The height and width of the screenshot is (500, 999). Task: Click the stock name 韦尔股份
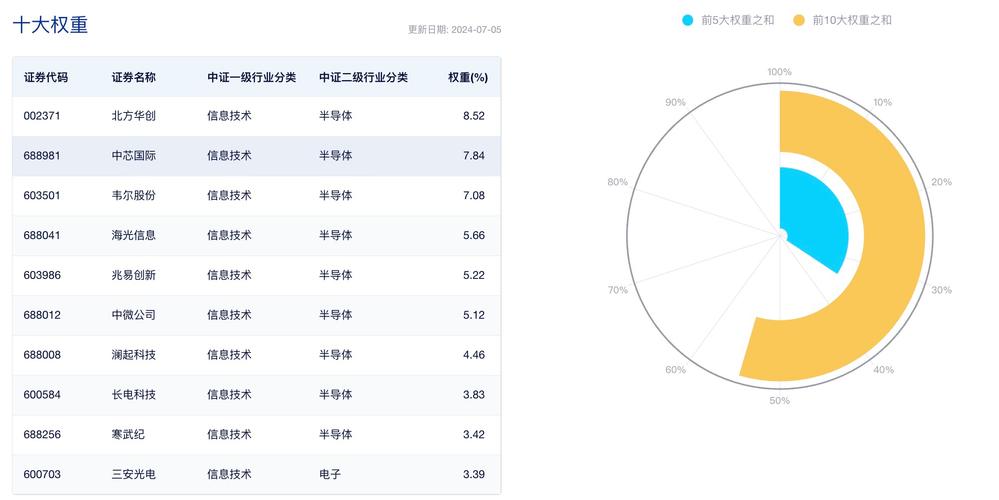[134, 196]
